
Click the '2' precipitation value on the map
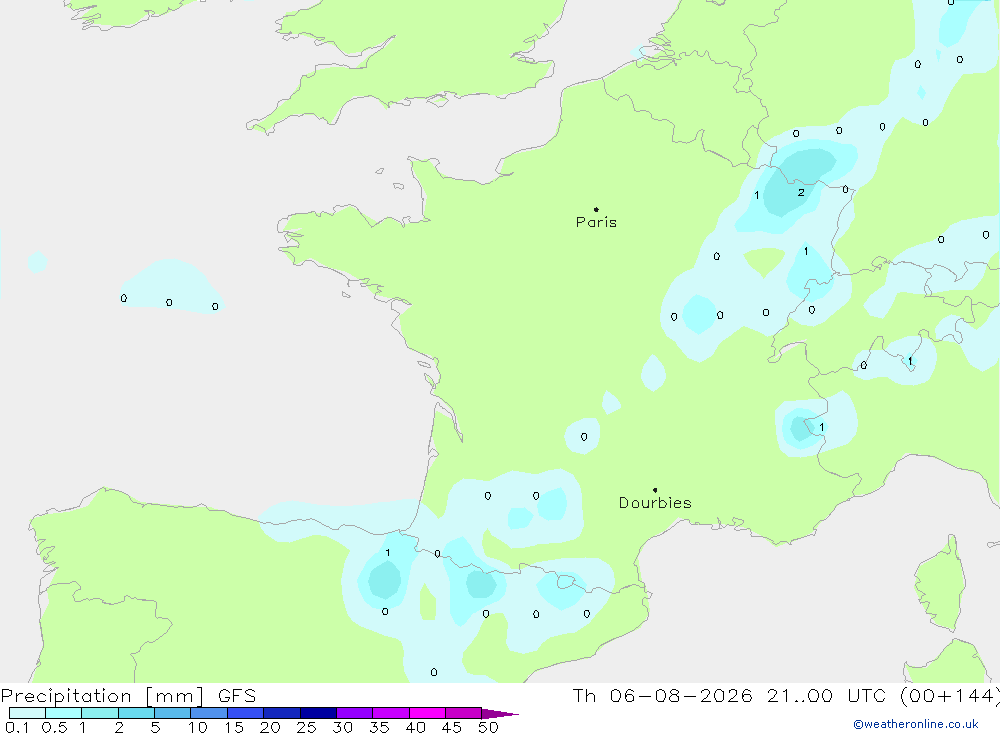click(801, 192)
